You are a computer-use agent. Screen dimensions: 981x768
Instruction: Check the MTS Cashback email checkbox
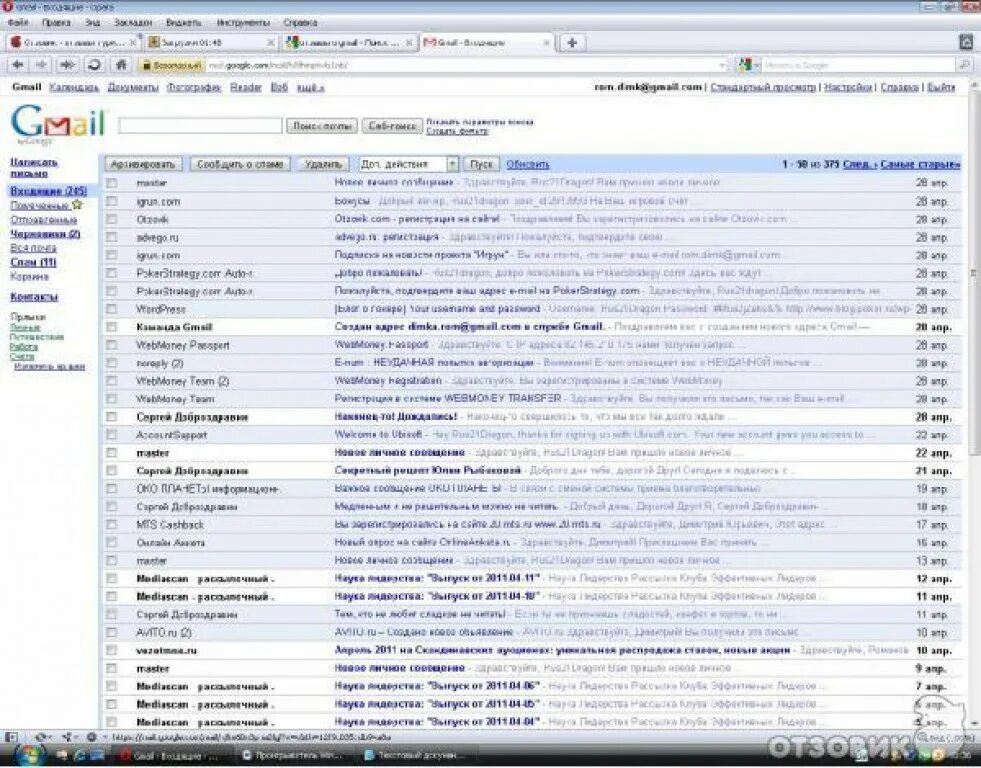point(112,524)
